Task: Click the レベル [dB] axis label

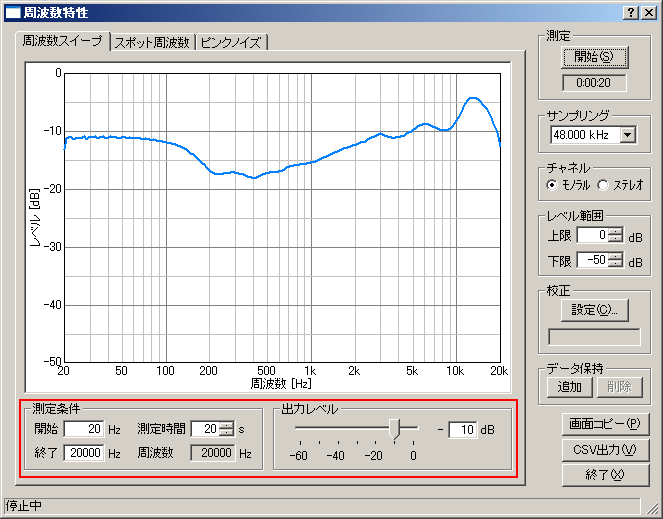Action: (35, 218)
